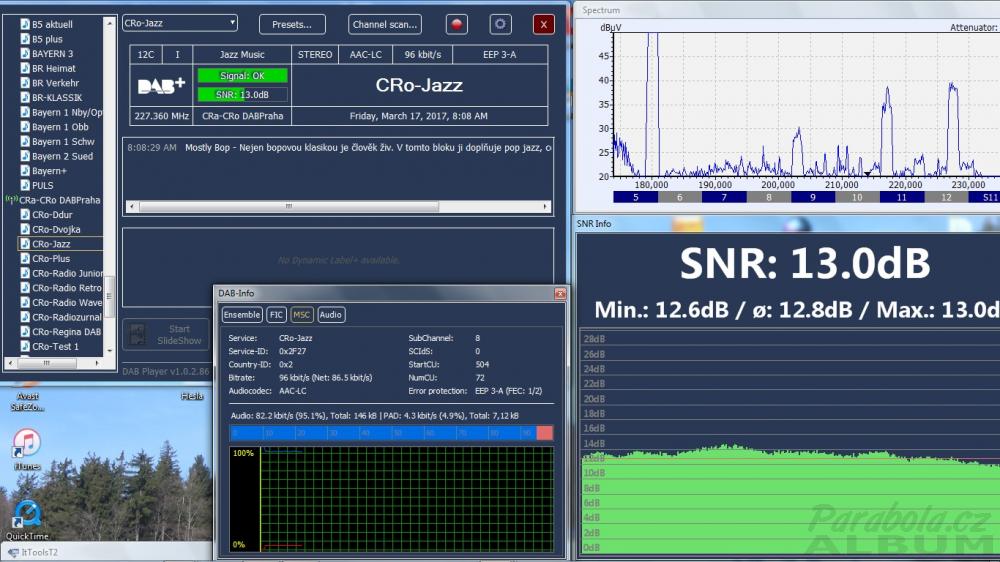Click the station list vertical scrollbar thumb
Viewport: 1000px width, 562px height.
coord(109,296)
